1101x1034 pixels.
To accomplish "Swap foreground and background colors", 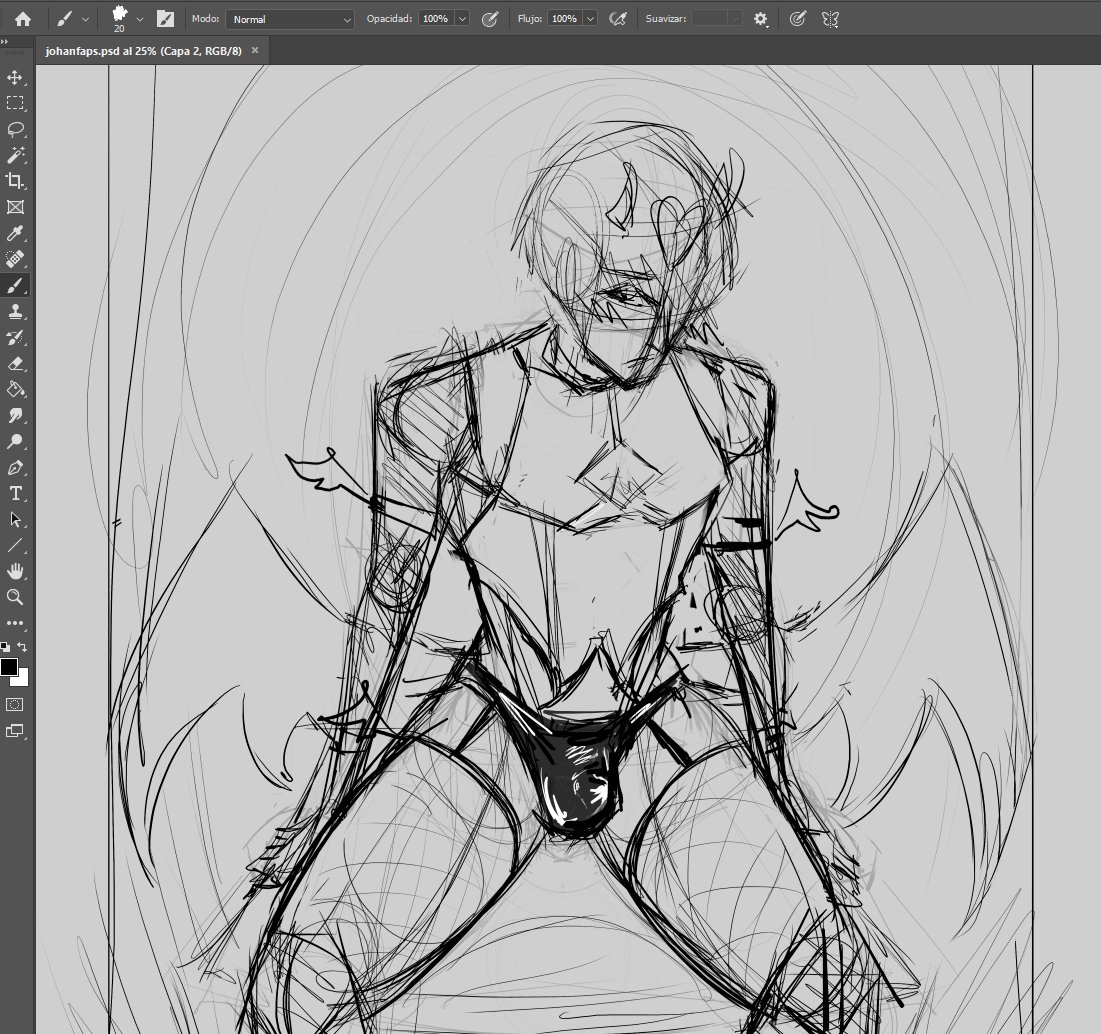I will [x=22, y=646].
